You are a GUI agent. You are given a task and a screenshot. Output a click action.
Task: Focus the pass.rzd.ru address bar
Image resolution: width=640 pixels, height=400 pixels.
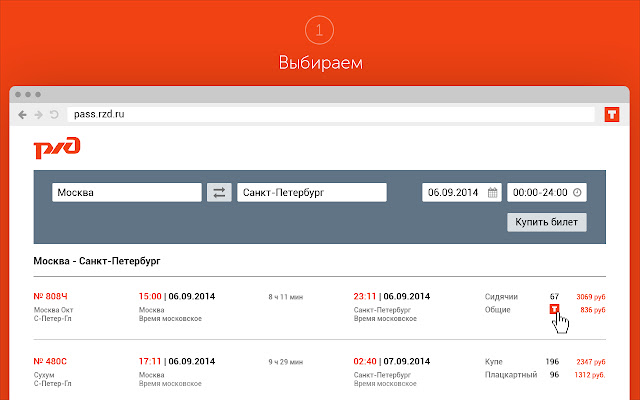pos(331,114)
